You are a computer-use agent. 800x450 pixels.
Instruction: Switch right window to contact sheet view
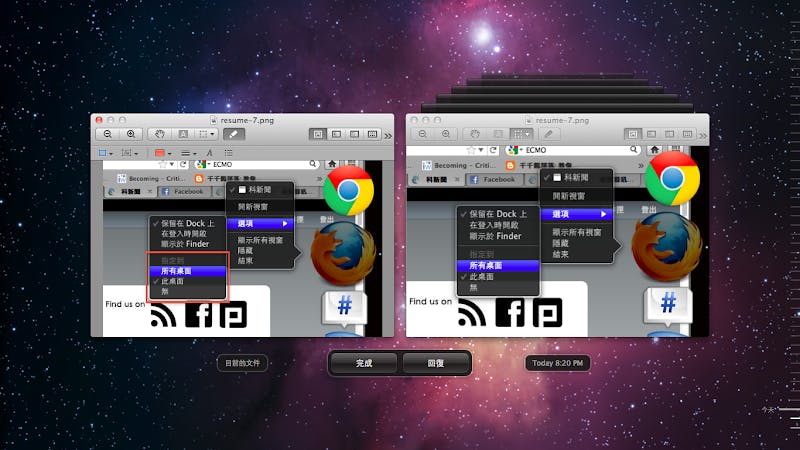687,134
